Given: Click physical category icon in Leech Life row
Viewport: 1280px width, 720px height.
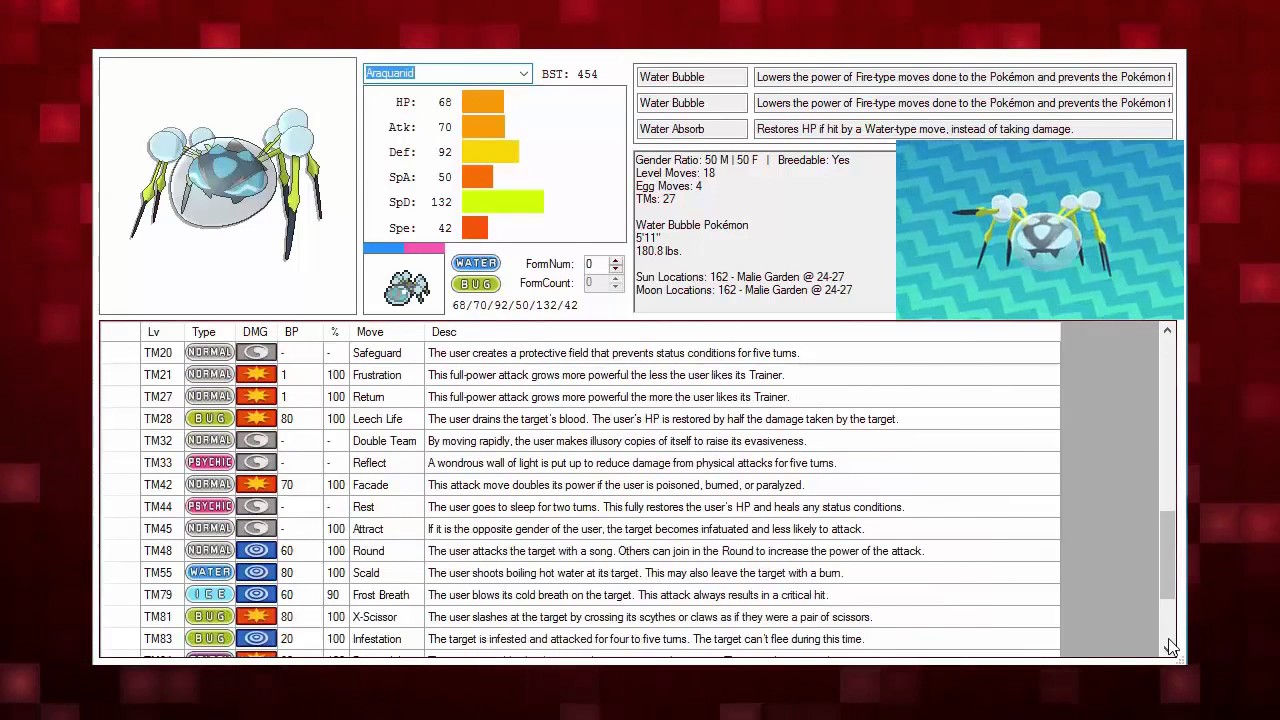Looking at the screenshot, I should click(257, 419).
